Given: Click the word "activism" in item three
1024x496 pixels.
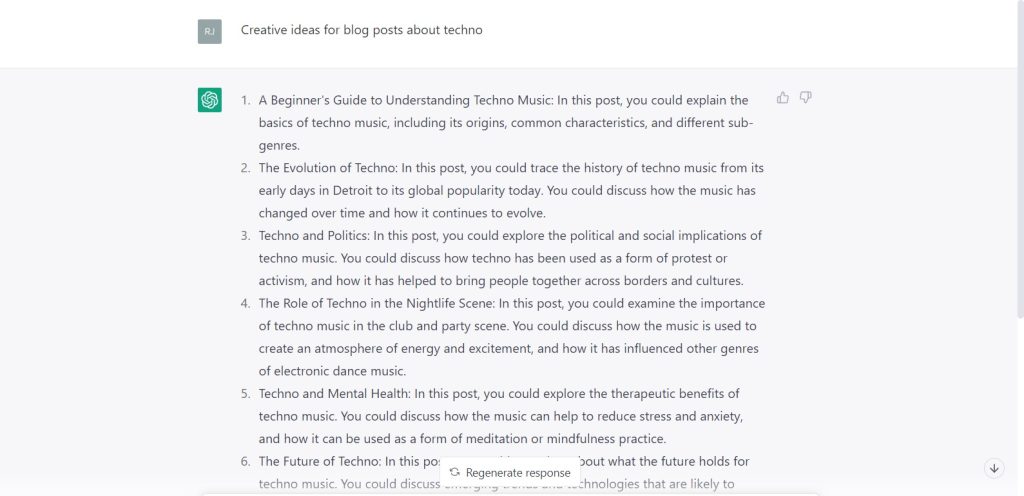Looking at the screenshot, I should click(x=283, y=281).
